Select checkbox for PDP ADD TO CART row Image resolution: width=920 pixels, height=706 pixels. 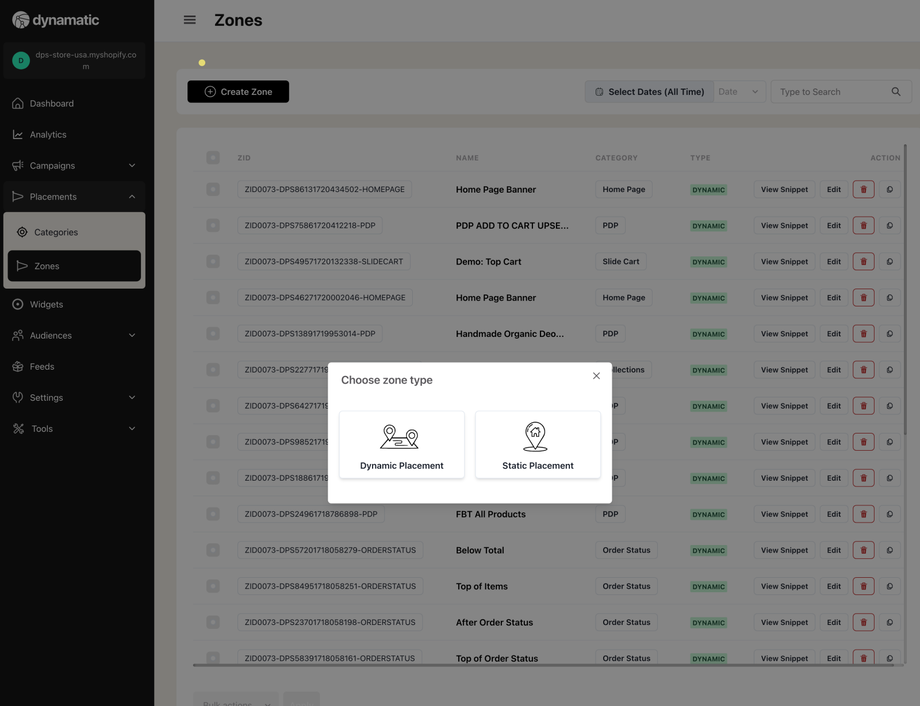(213, 226)
